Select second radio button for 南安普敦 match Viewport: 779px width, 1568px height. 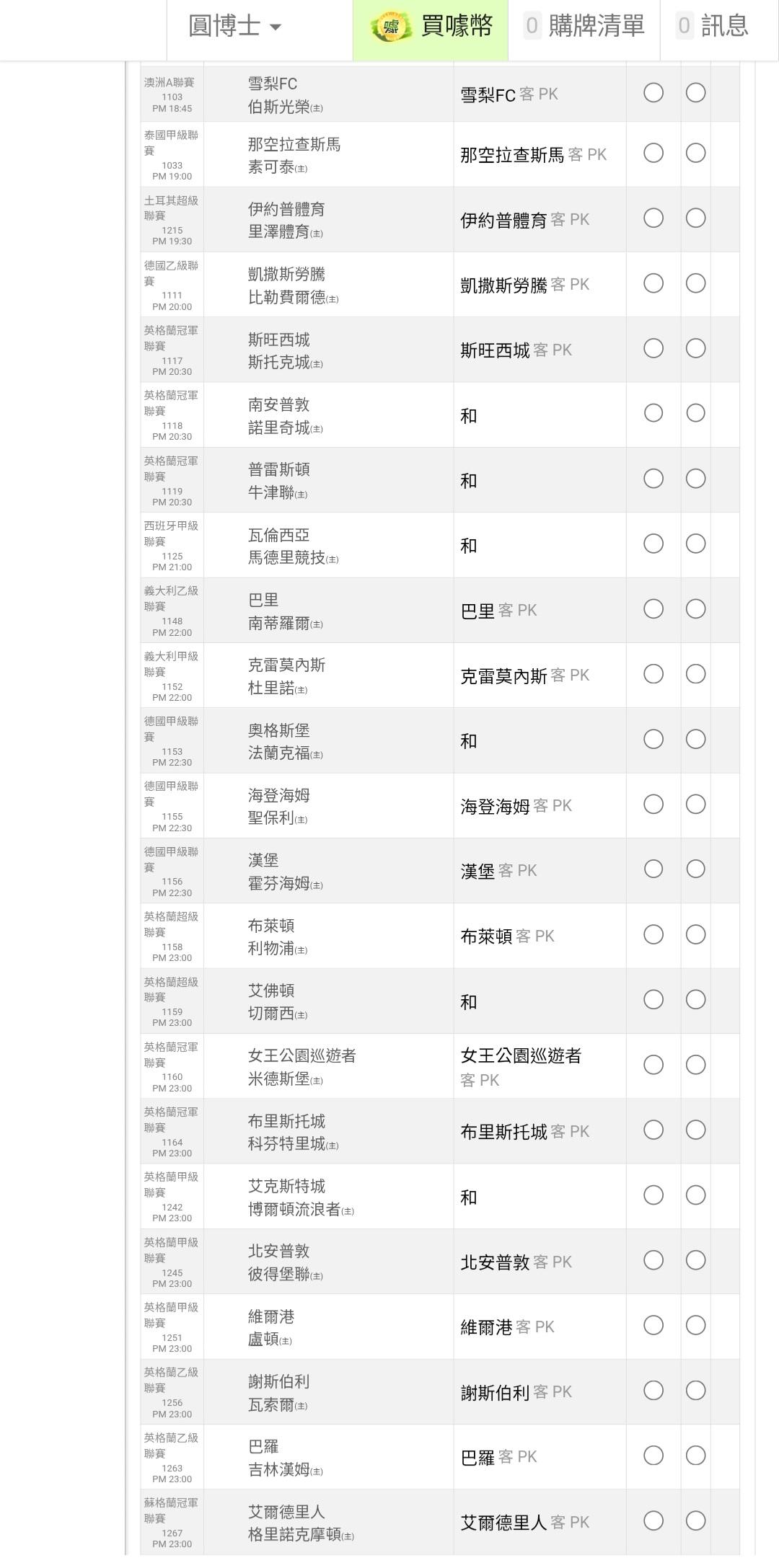(695, 413)
